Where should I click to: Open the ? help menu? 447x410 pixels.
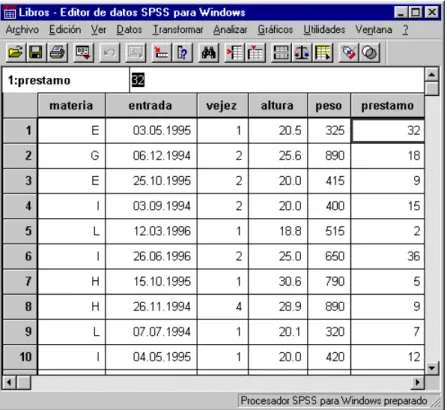coord(405,30)
